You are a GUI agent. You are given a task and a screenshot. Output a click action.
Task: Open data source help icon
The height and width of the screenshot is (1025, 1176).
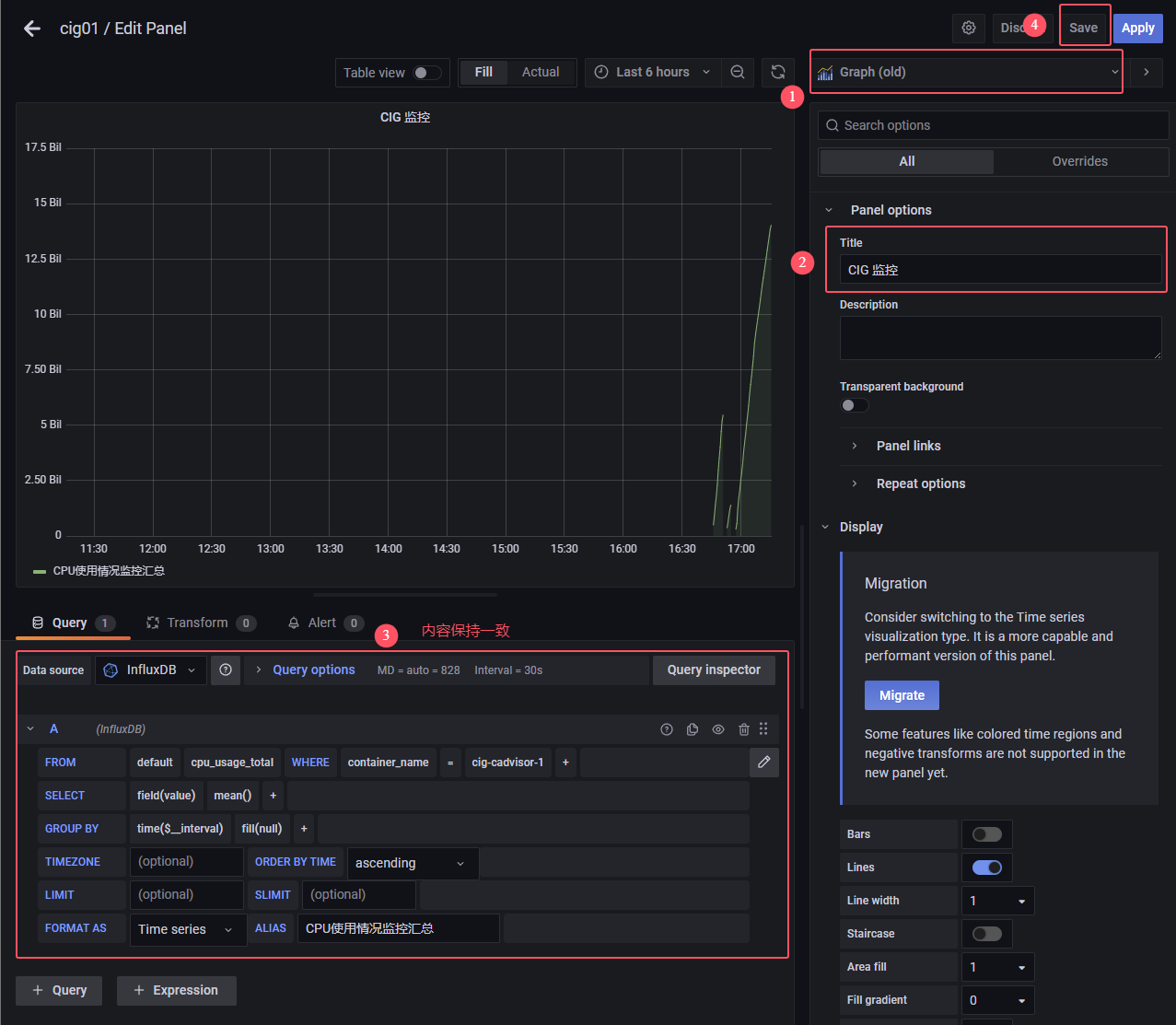(x=226, y=670)
